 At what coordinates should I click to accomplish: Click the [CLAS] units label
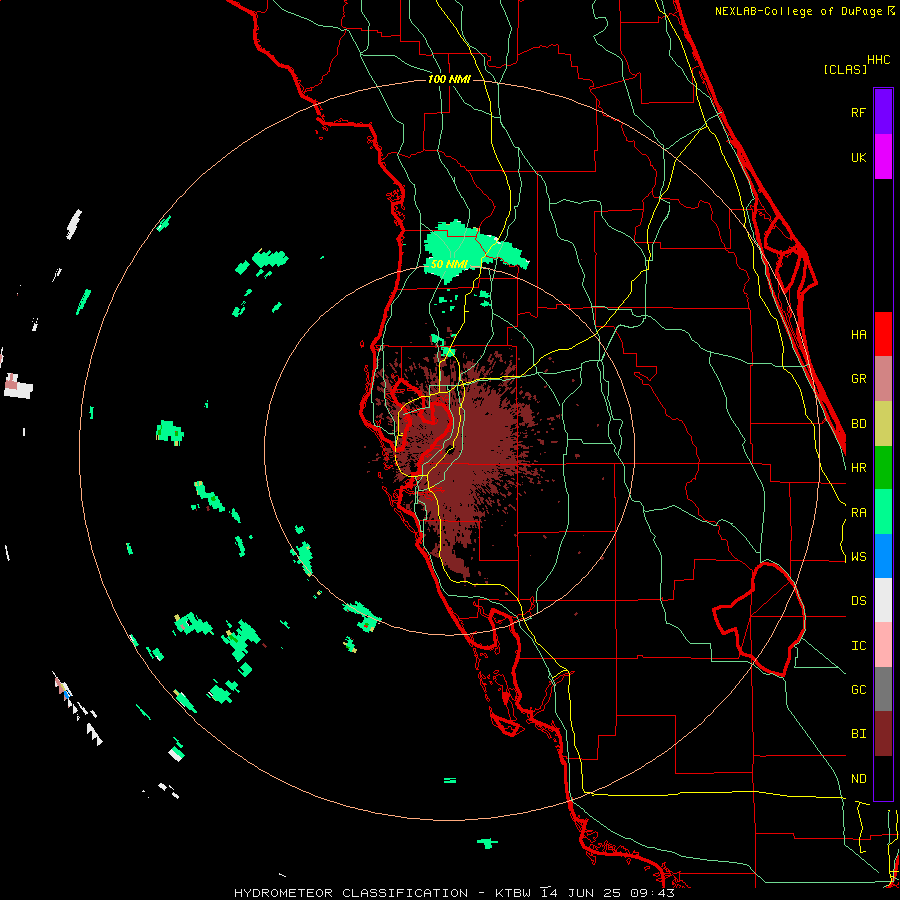click(845, 69)
